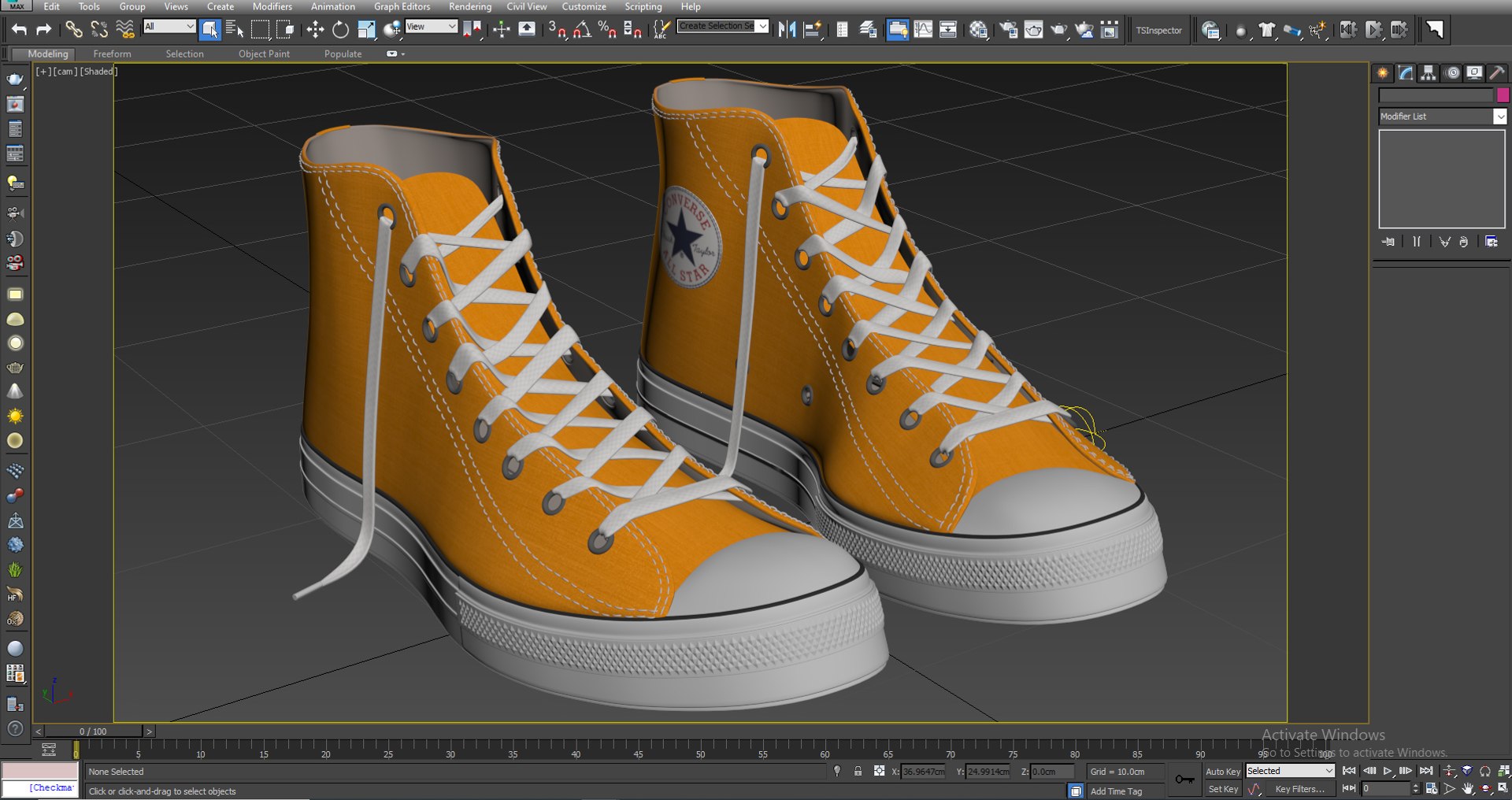
Task: Pick the Select and Uniform Scale tool
Action: (366, 30)
